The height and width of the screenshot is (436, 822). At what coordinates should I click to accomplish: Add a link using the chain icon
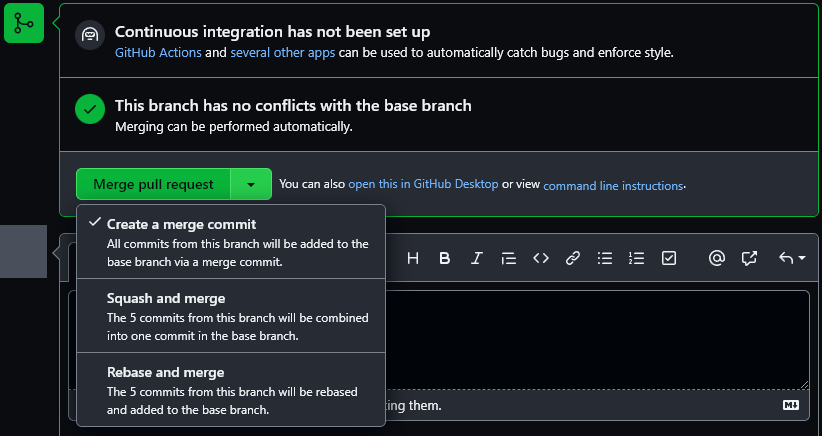[x=572, y=258]
